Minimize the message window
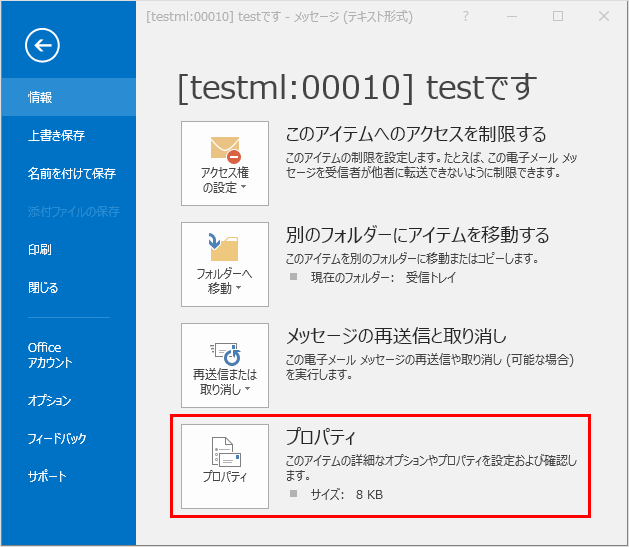The height and width of the screenshot is (547, 629). click(x=511, y=16)
